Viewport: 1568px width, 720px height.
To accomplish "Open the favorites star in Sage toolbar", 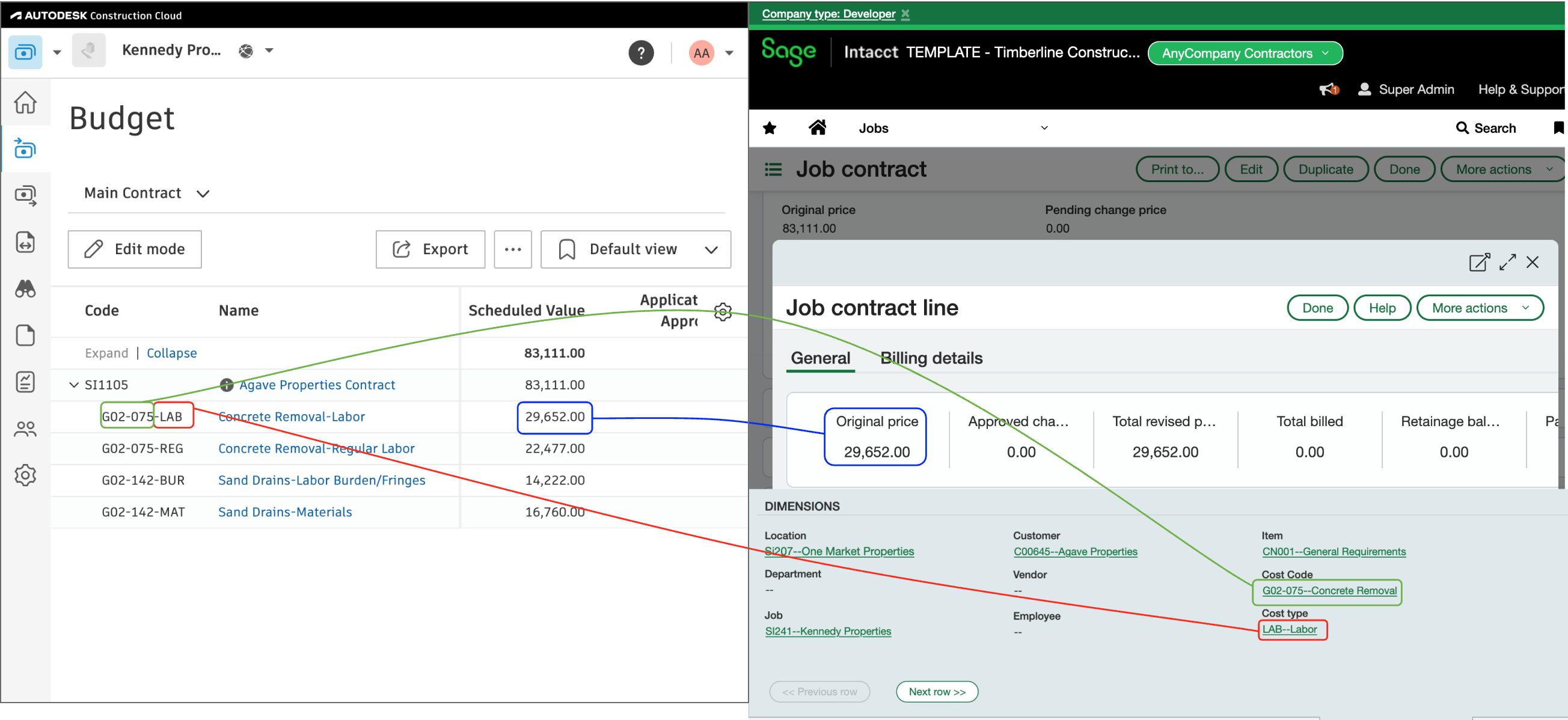I will [770, 128].
